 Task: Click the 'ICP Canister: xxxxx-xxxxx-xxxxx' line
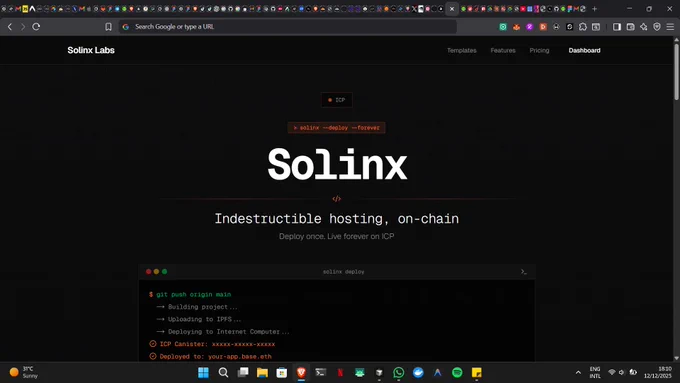(x=212, y=344)
